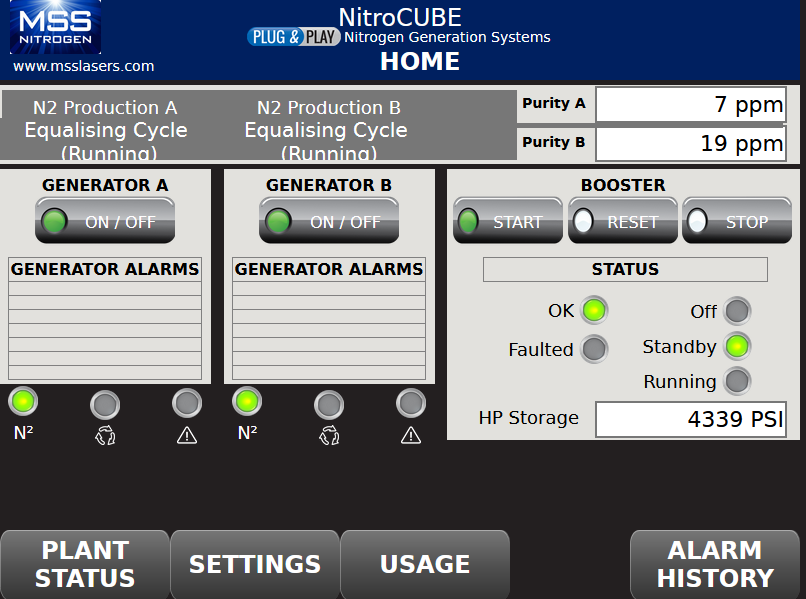Click Generator A N² indicator light
Screen dimensions: 806x599
pyautogui.click(x=23, y=401)
